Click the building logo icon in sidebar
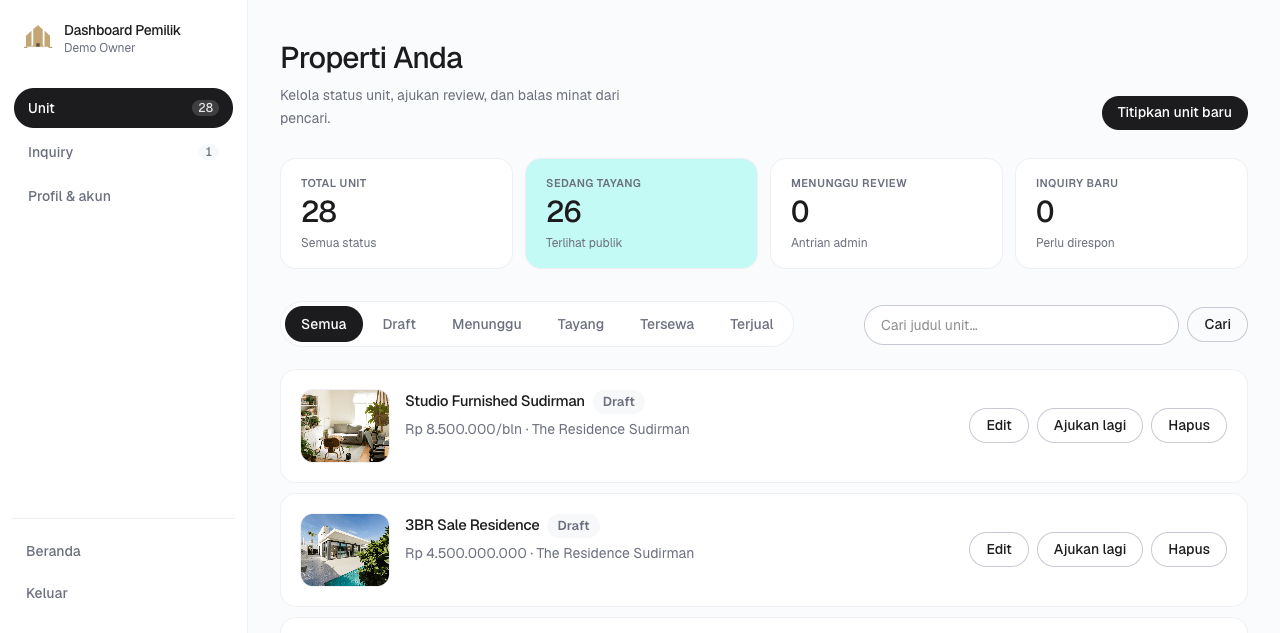Viewport: 1280px width, 633px height. (38, 38)
